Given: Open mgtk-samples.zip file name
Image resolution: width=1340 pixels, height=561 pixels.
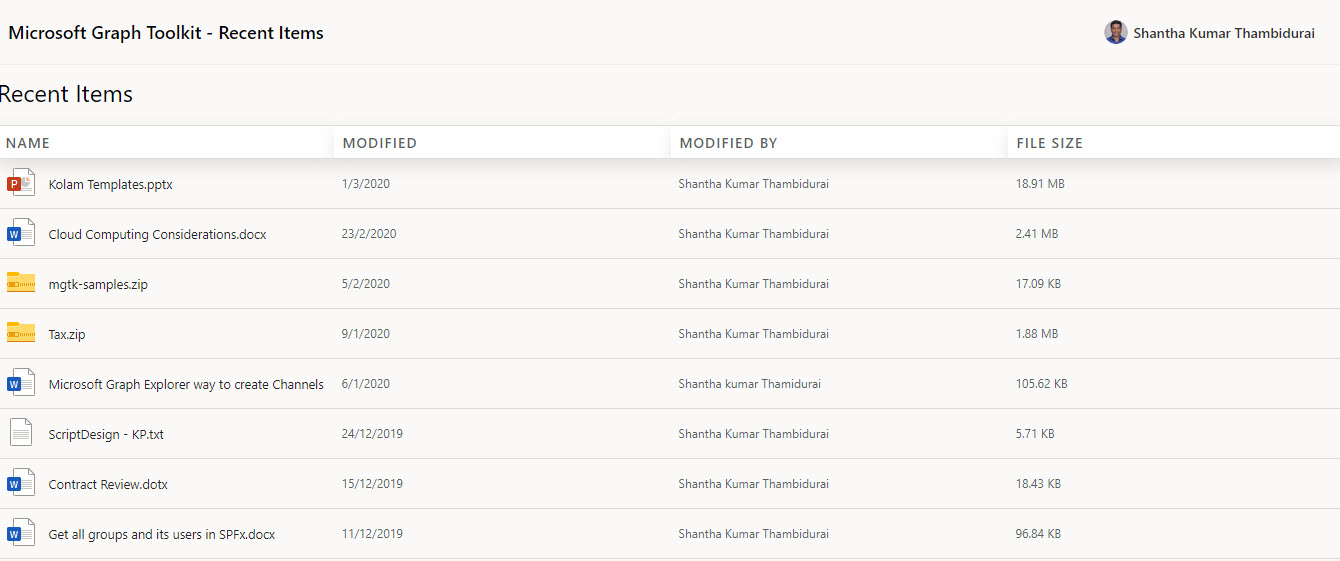Looking at the screenshot, I should click(x=98, y=285).
